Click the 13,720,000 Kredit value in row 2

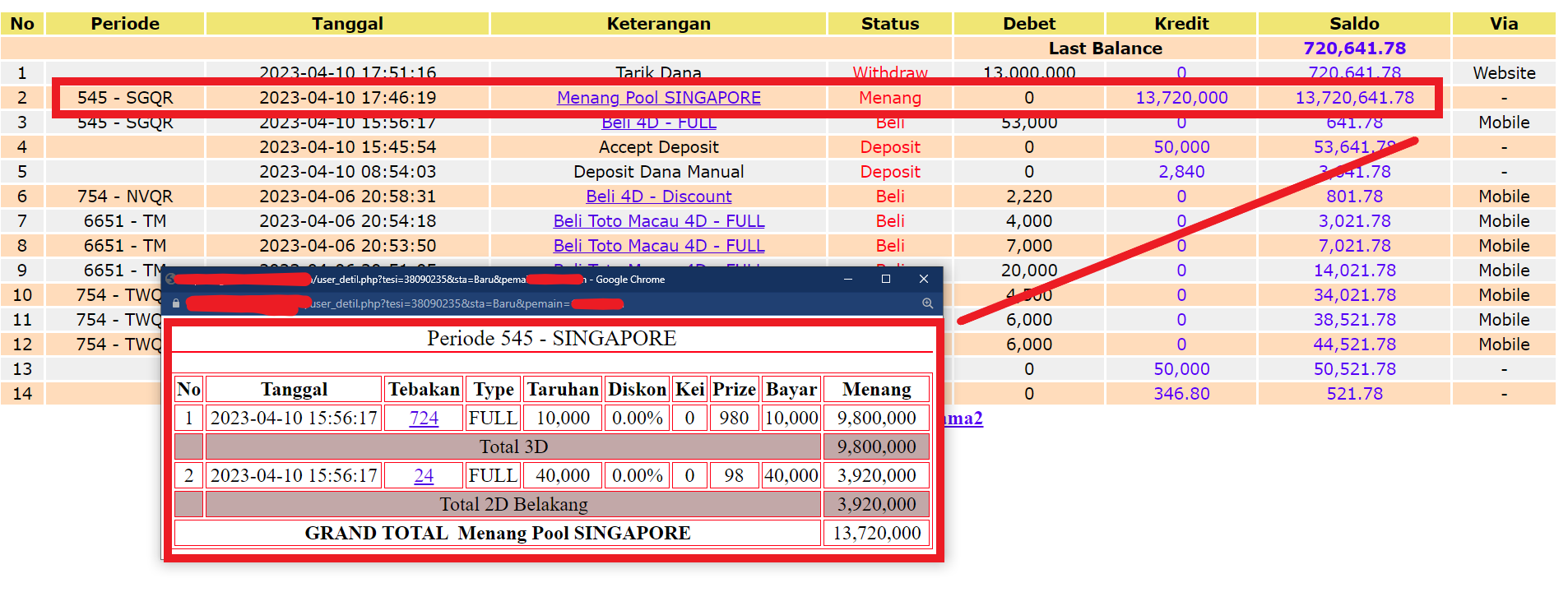[1181, 98]
